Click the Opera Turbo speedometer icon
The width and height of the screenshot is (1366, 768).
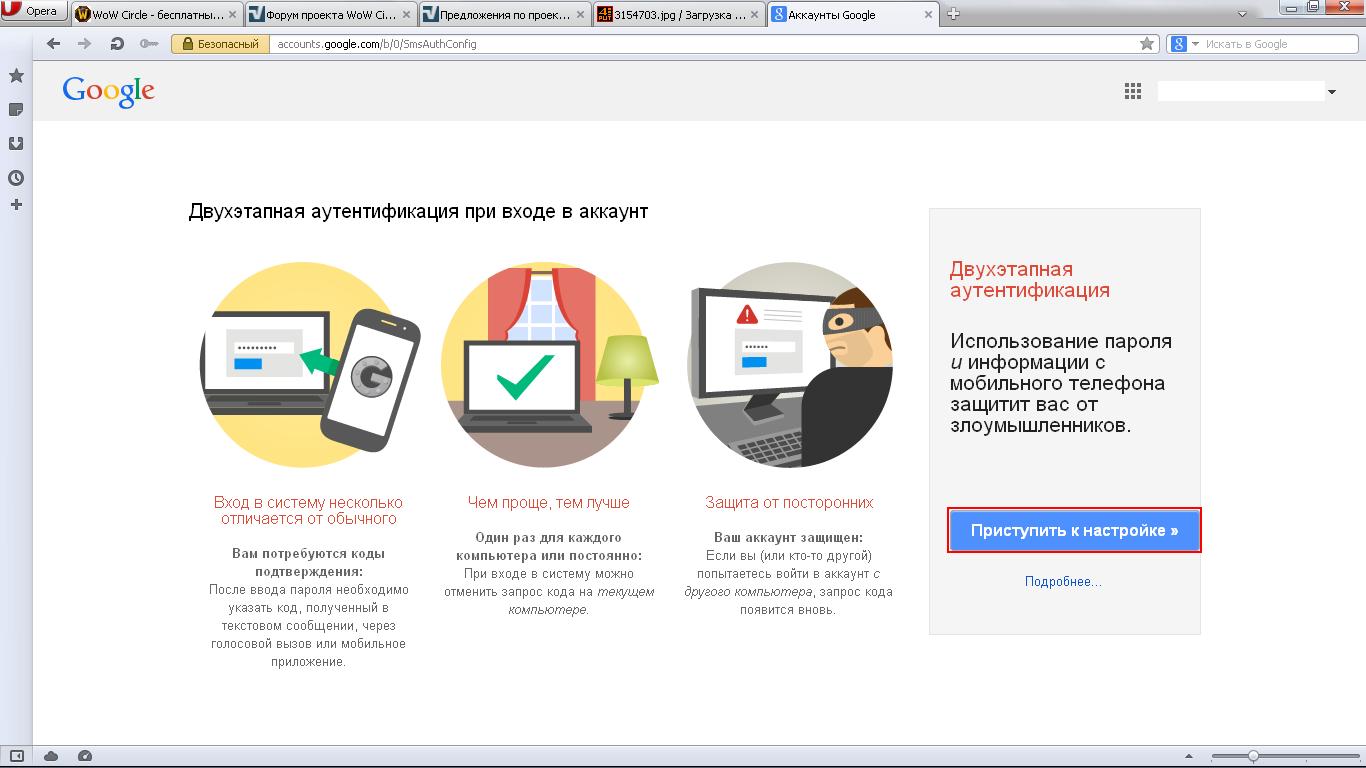pyautogui.click(x=85, y=757)
